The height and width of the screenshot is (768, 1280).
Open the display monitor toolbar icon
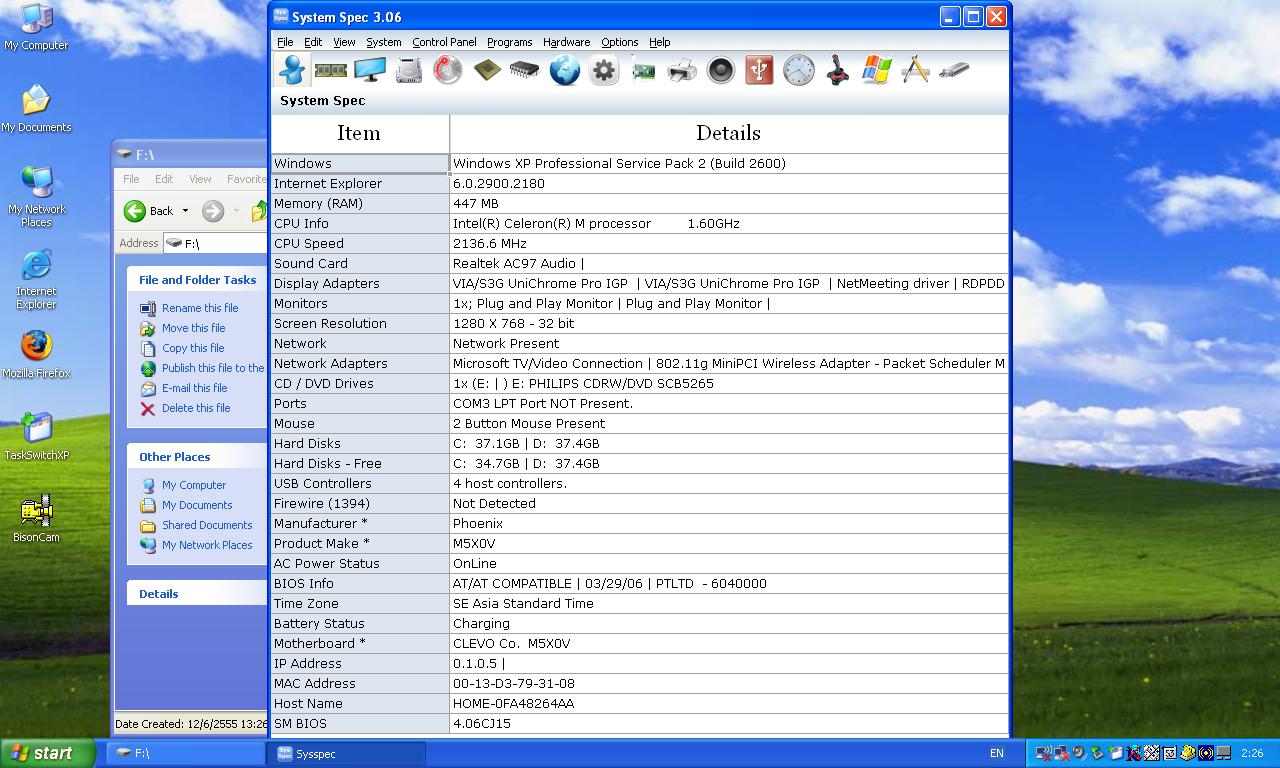click(370, 70)
